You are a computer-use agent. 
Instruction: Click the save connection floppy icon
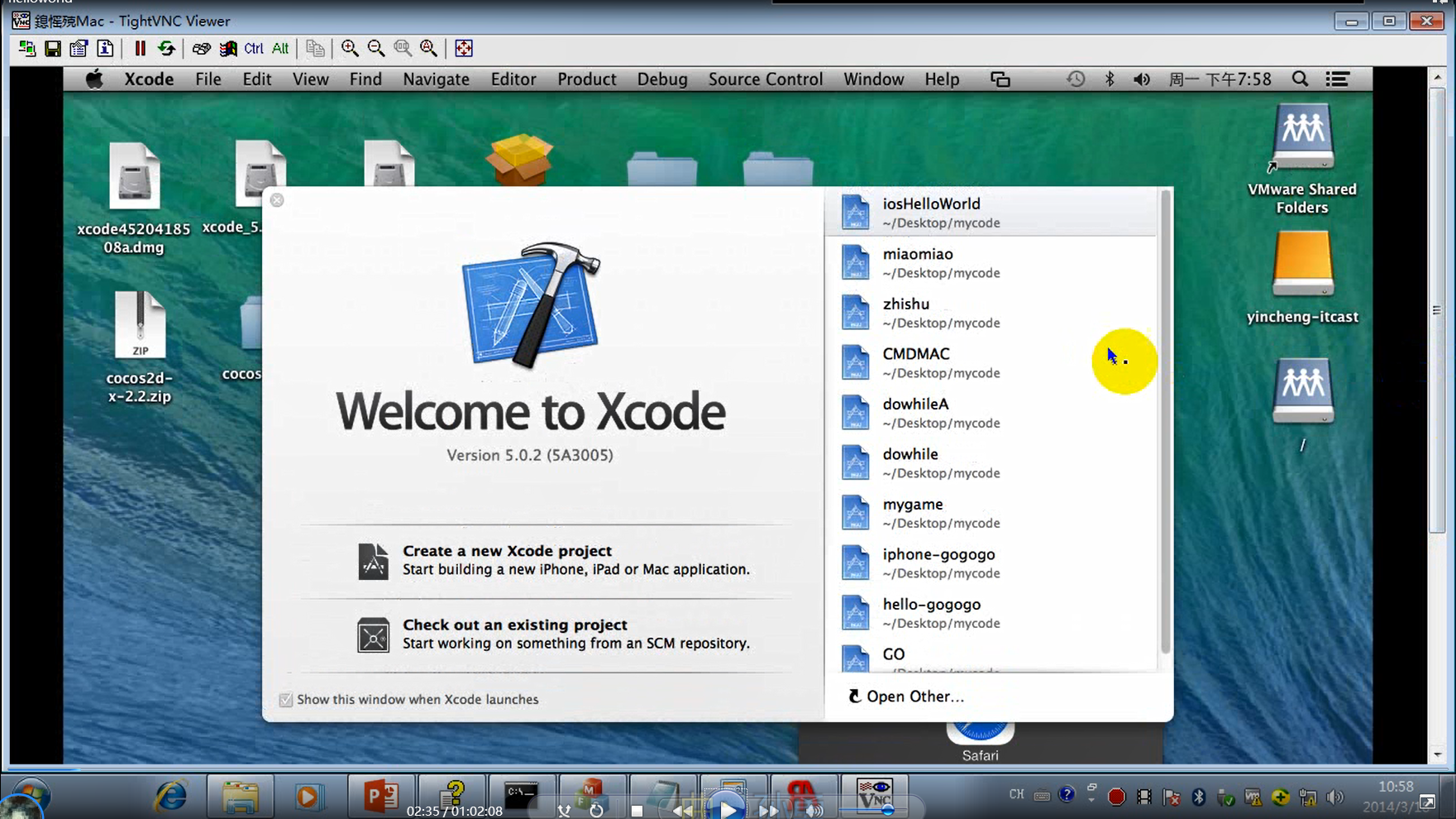(53, 49)
